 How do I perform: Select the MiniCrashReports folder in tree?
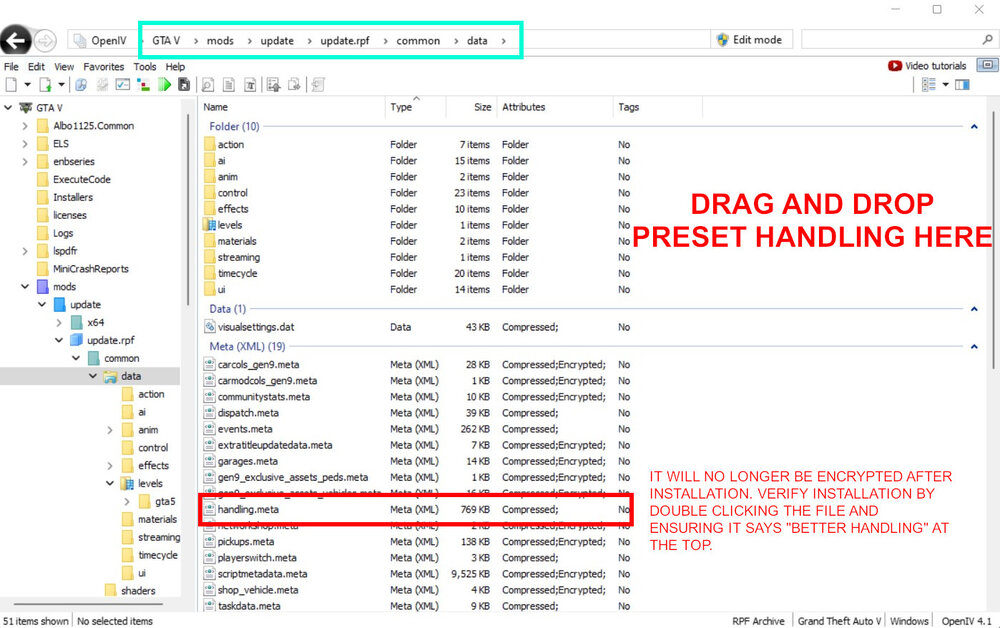pos(91,269)
